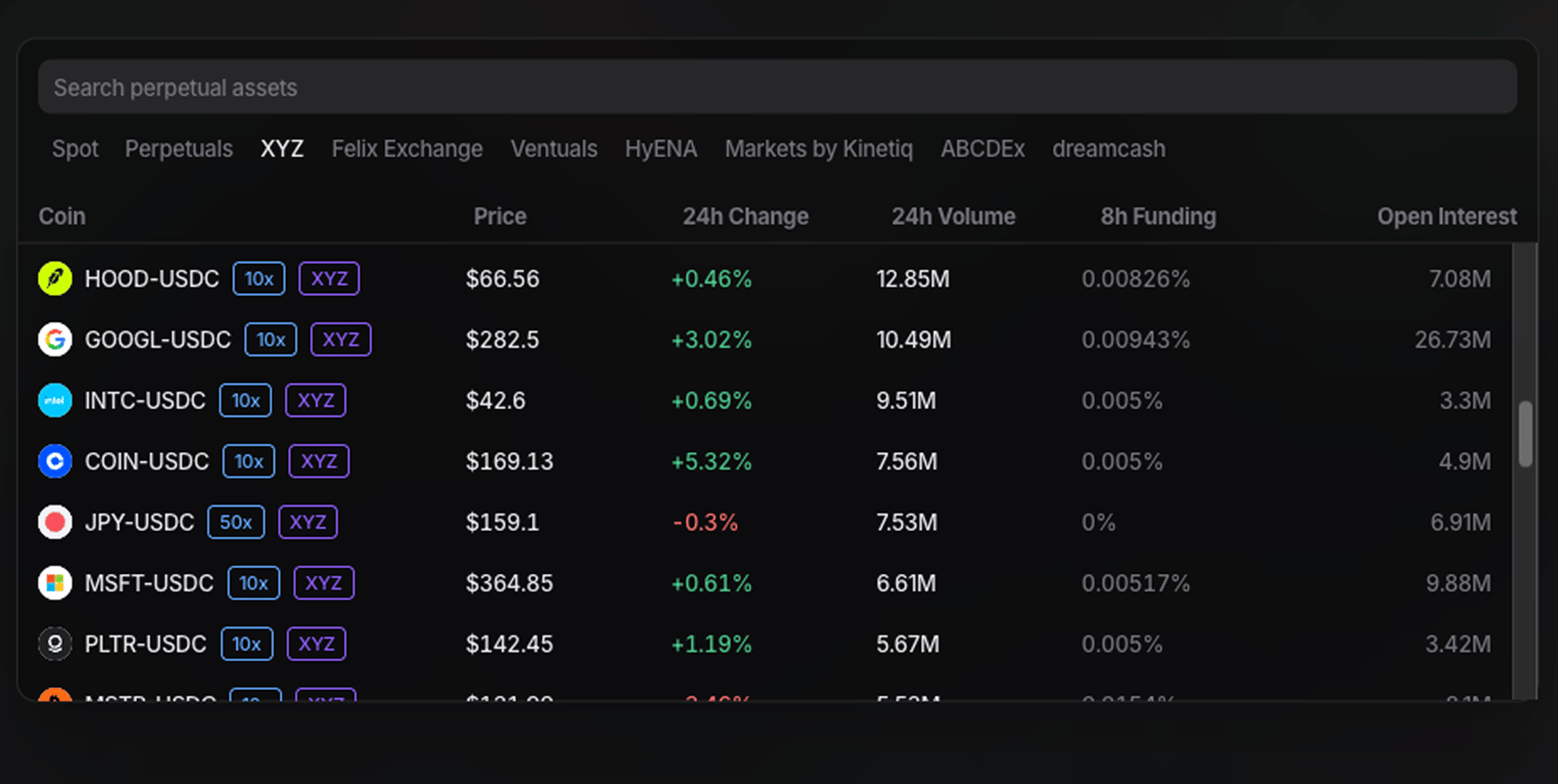Click the 50x leverage badge on JPY-USDC
Viewport: 1558px width, 784px height.
coord(236,522)
